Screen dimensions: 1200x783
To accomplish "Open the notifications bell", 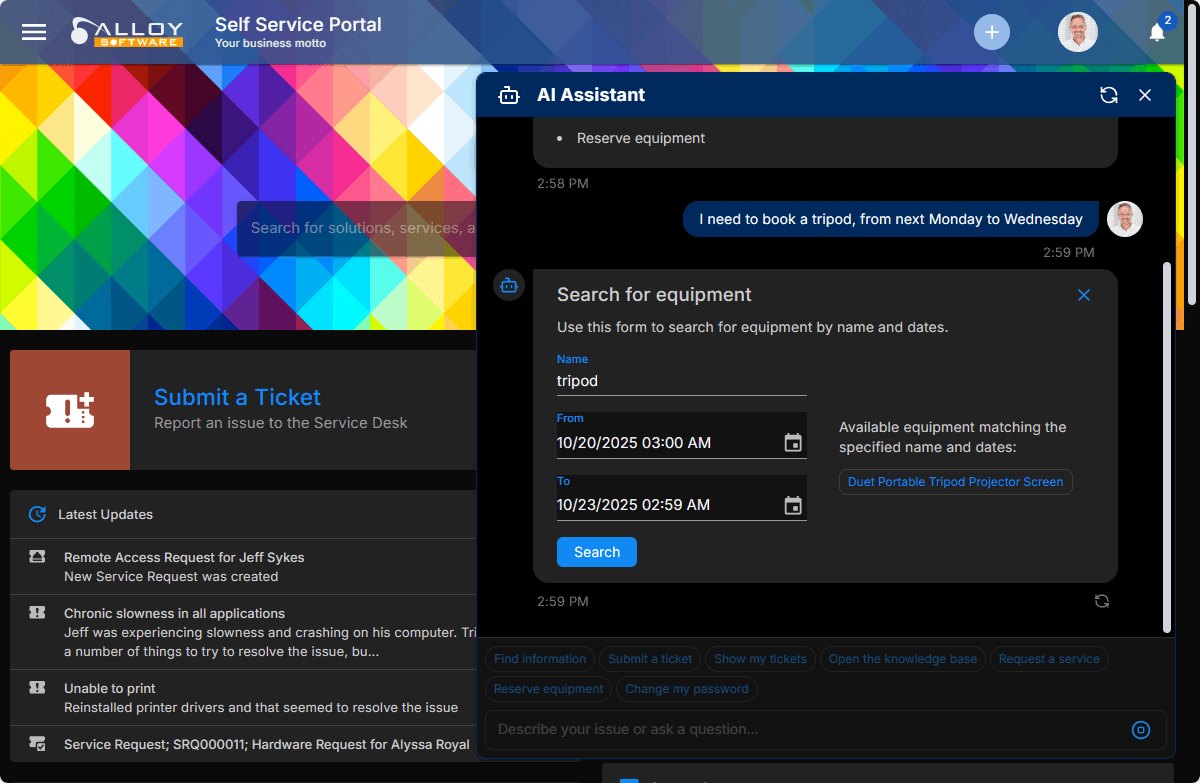I will [x=1157, y=32].
